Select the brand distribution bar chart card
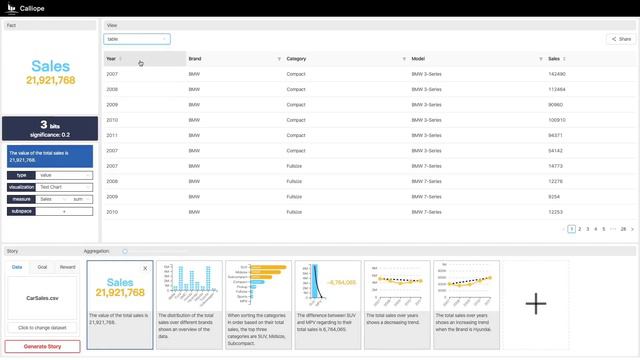640x360 pixels. (x=189, y=305)
